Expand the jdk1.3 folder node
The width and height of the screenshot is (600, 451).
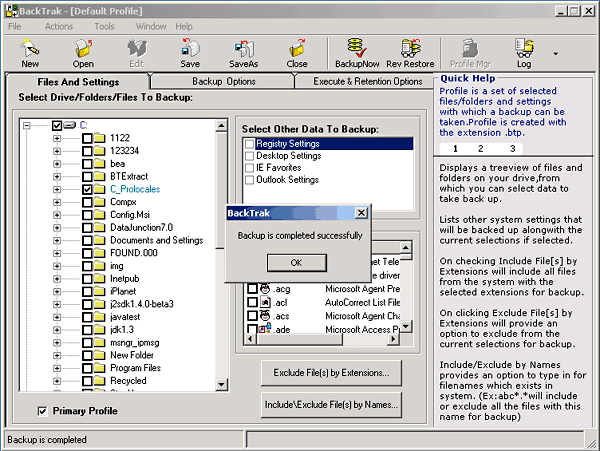[57, 330]
